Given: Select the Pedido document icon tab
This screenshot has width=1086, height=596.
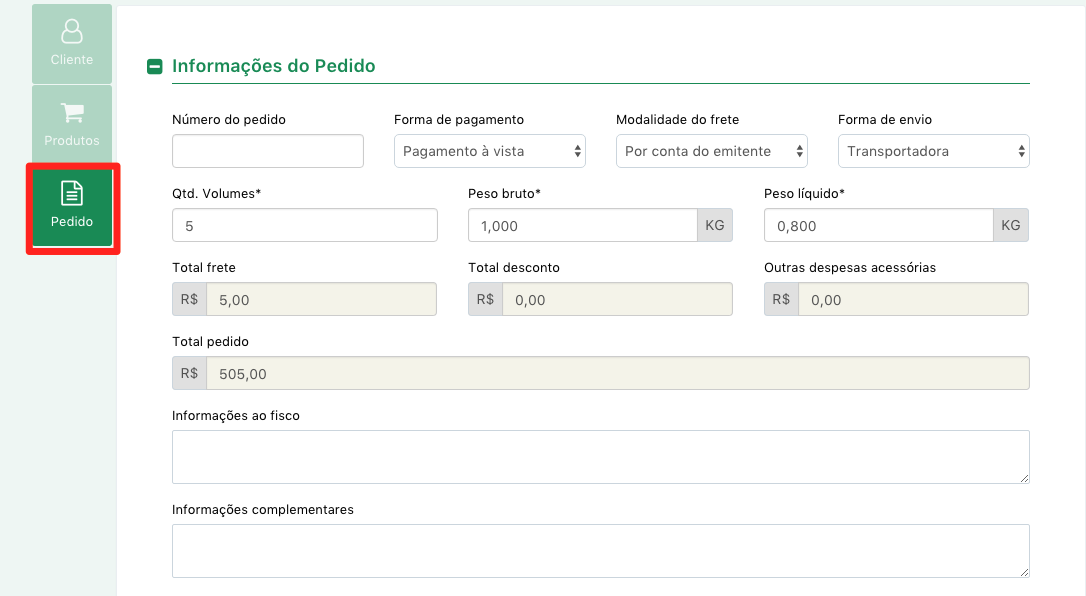Looking at the screenshot, I should click(72, 207).
